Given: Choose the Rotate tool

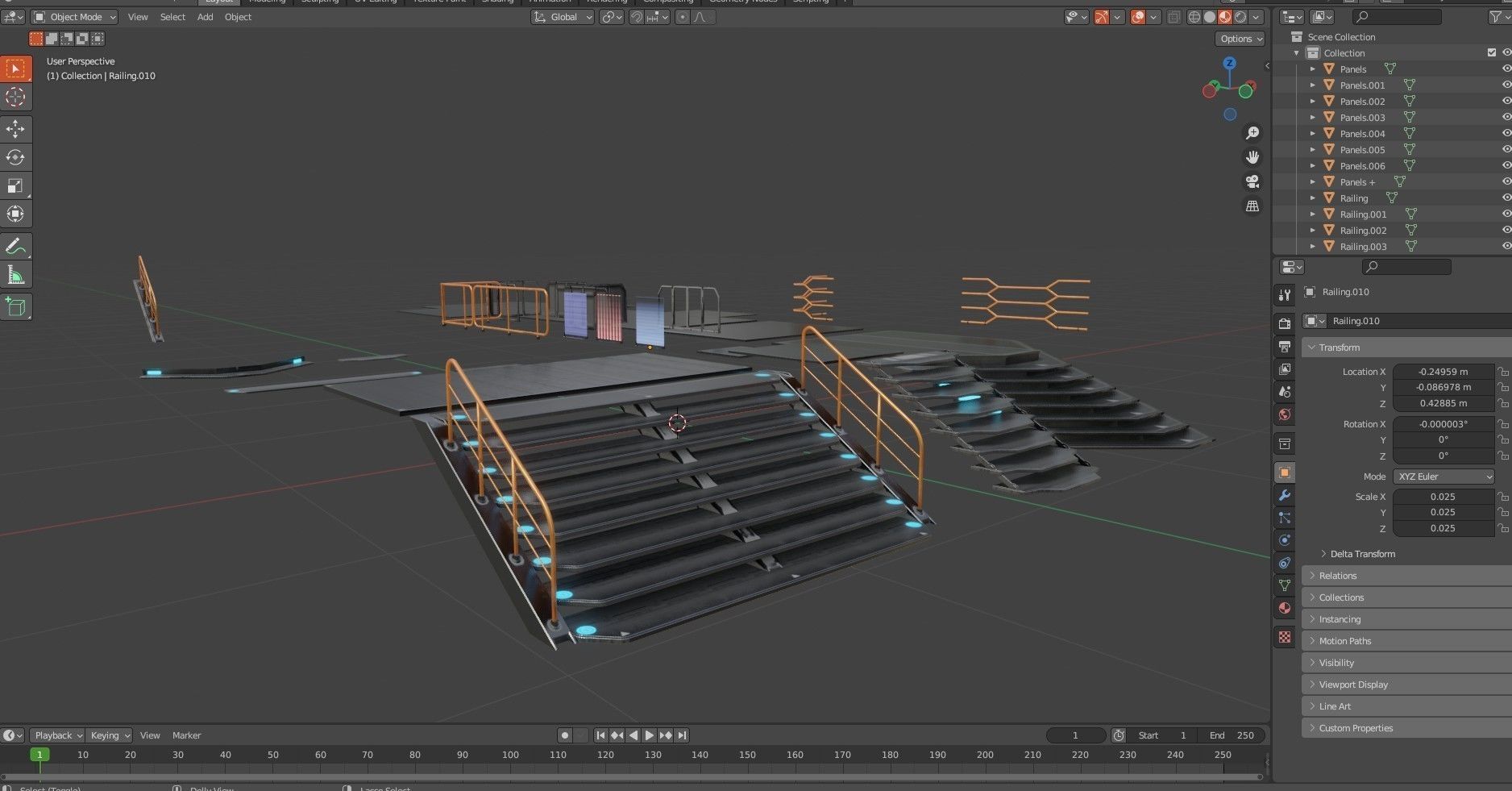Looking at the screenshot, I should pos(15,157).
